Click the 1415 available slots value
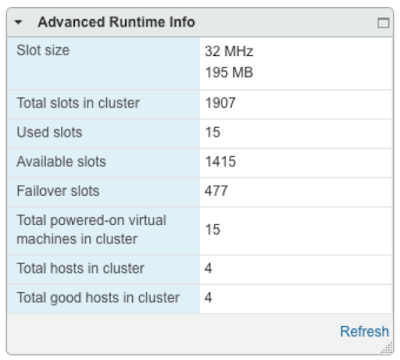The image size is (400, 360). coord(220,162)
